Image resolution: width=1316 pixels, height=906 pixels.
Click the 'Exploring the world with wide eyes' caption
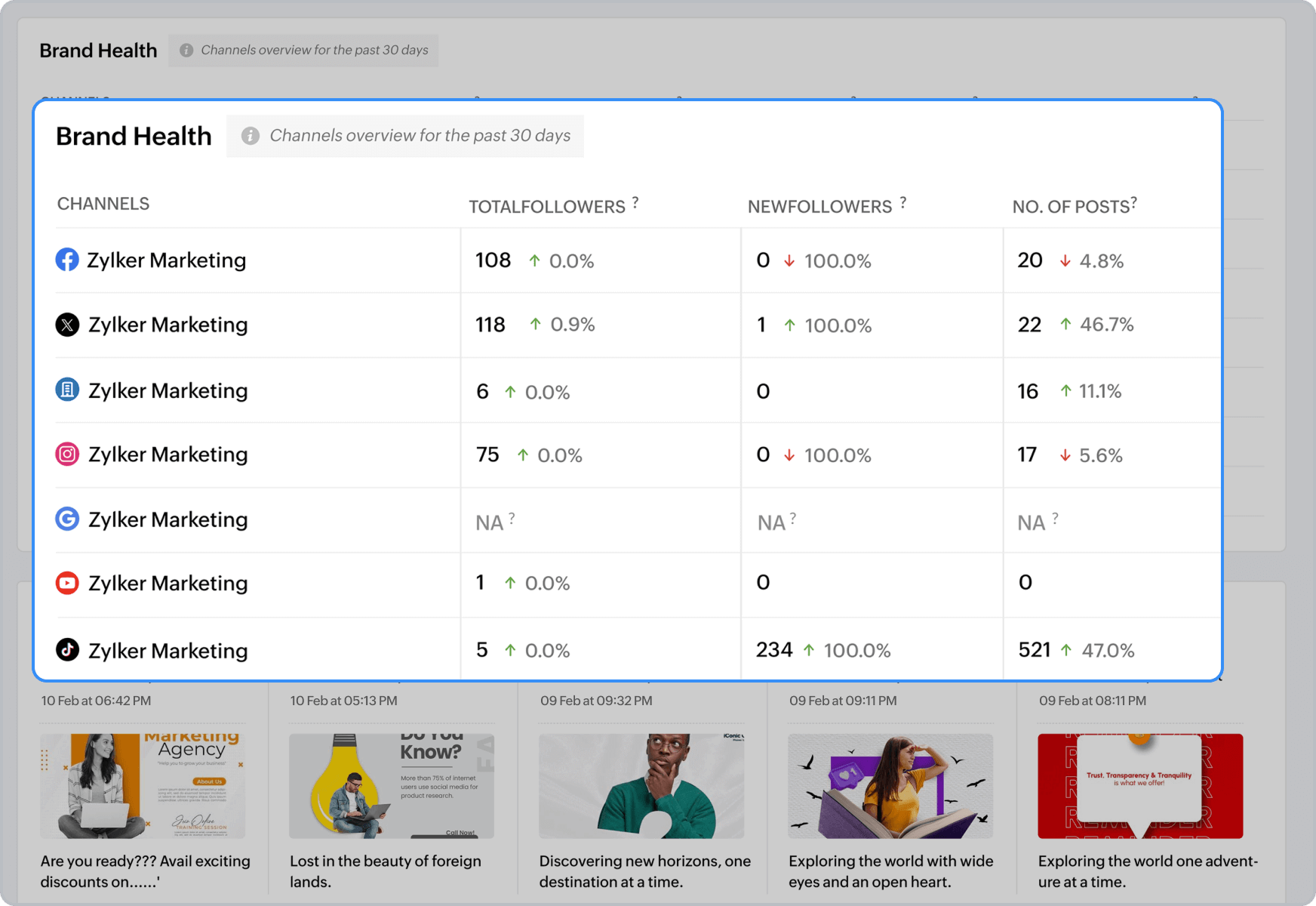point(890,871)
